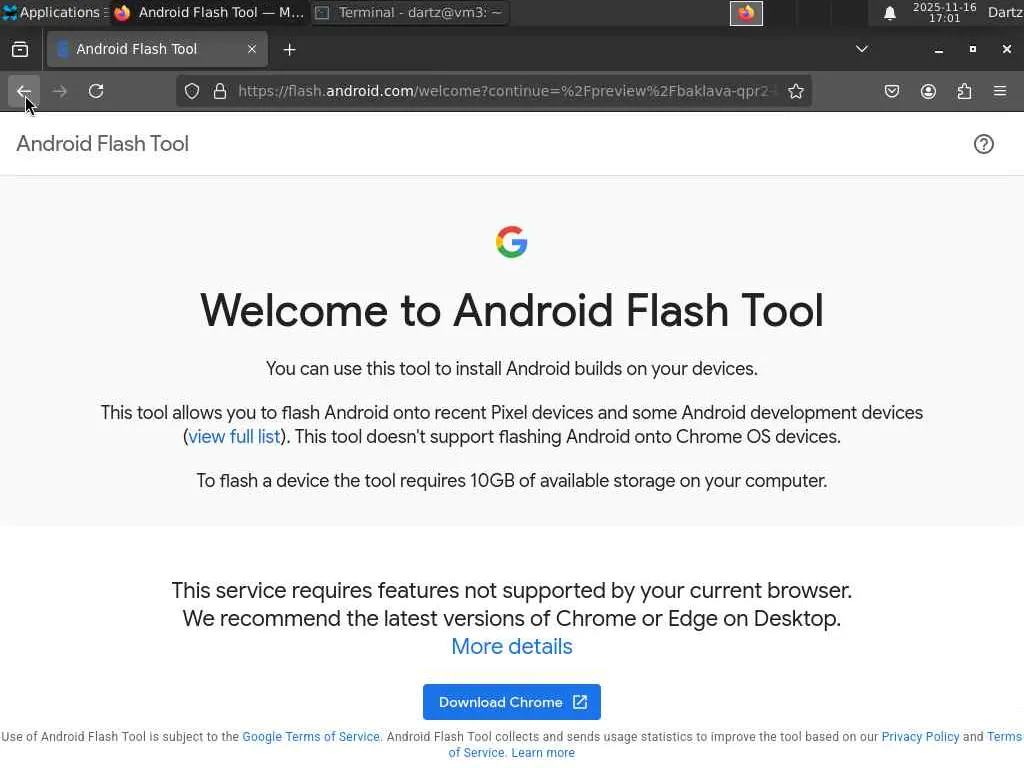Open the tracking protection shield icon

click(x=192, y=91)
